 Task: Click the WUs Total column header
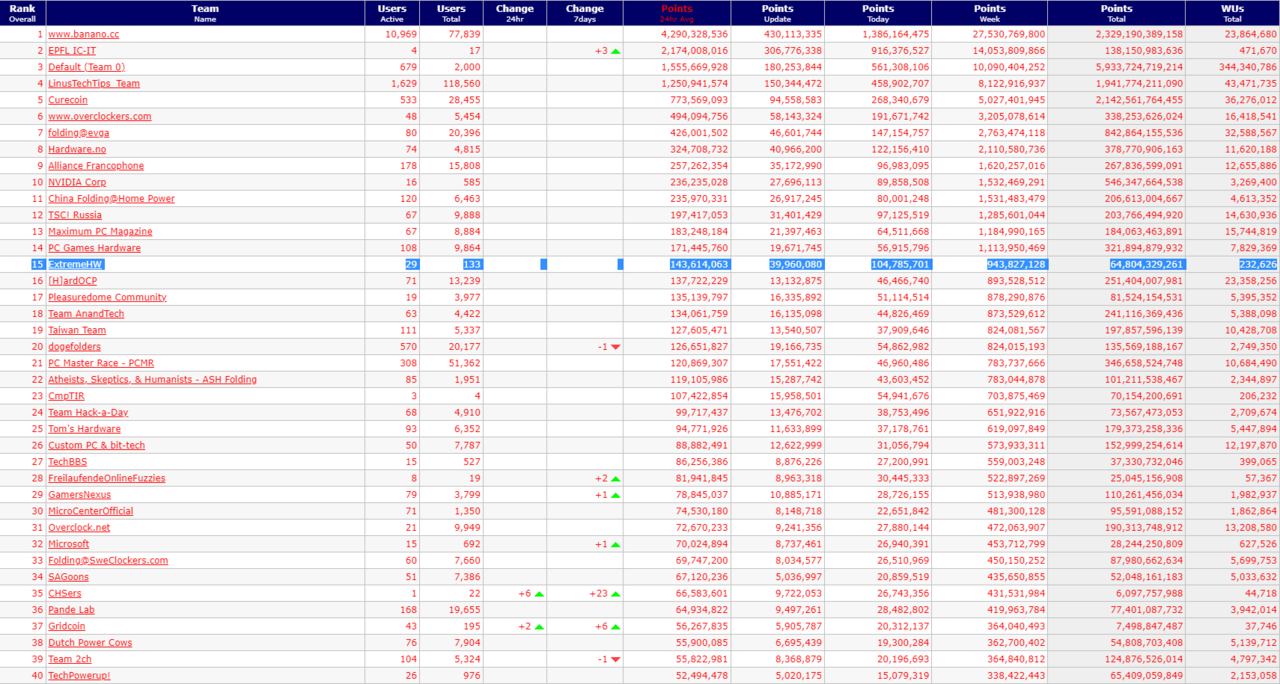click(1232, 13)
